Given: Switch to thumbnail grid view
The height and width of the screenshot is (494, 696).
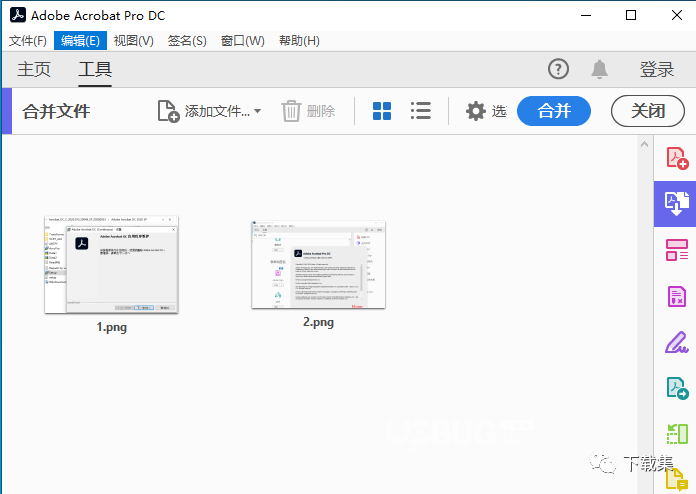Looking at the screenshot, I should tap(382, 111).
